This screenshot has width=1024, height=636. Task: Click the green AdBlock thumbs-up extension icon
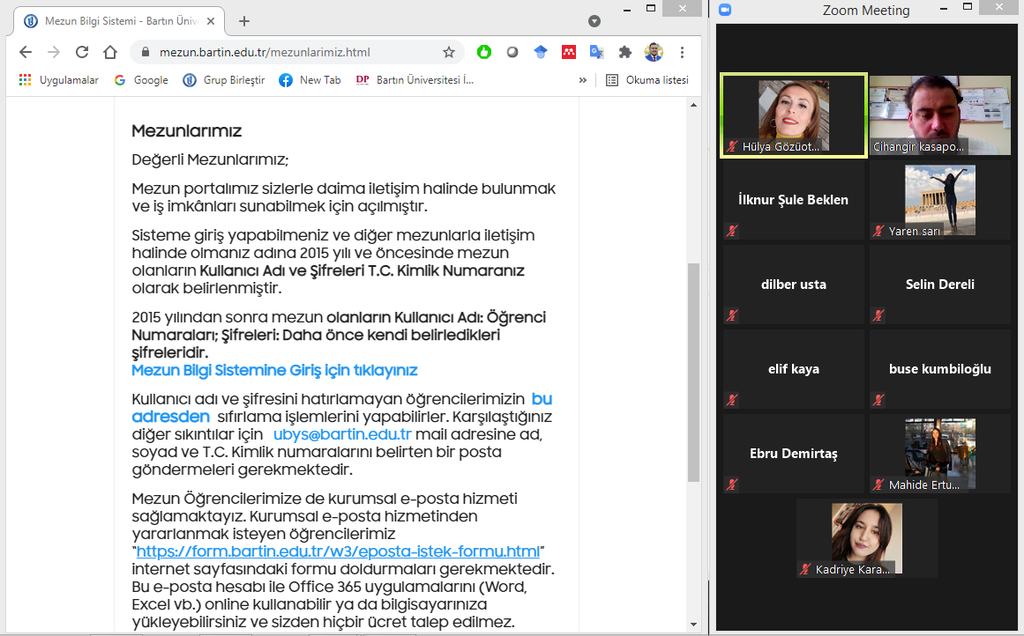tap(484, 52)
